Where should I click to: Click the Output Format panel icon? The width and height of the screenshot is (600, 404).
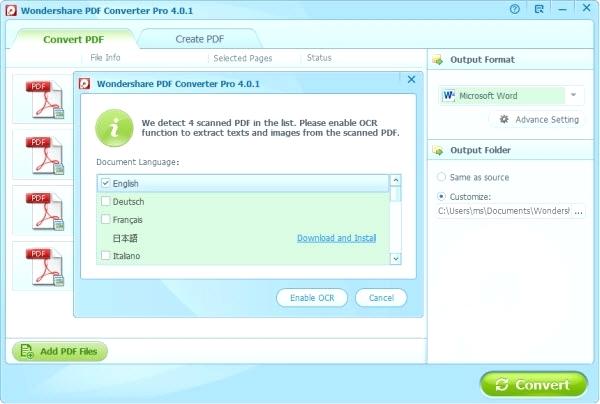point(438,60)
